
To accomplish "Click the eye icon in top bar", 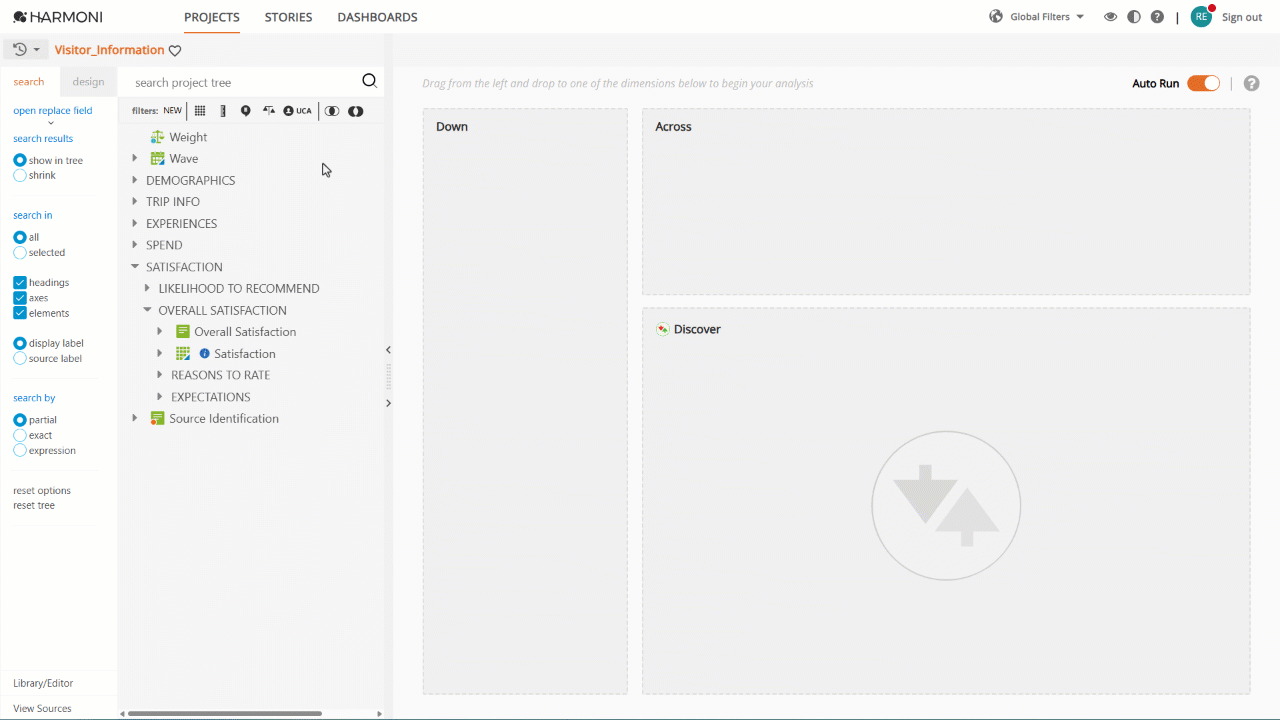I will 1110,17.
